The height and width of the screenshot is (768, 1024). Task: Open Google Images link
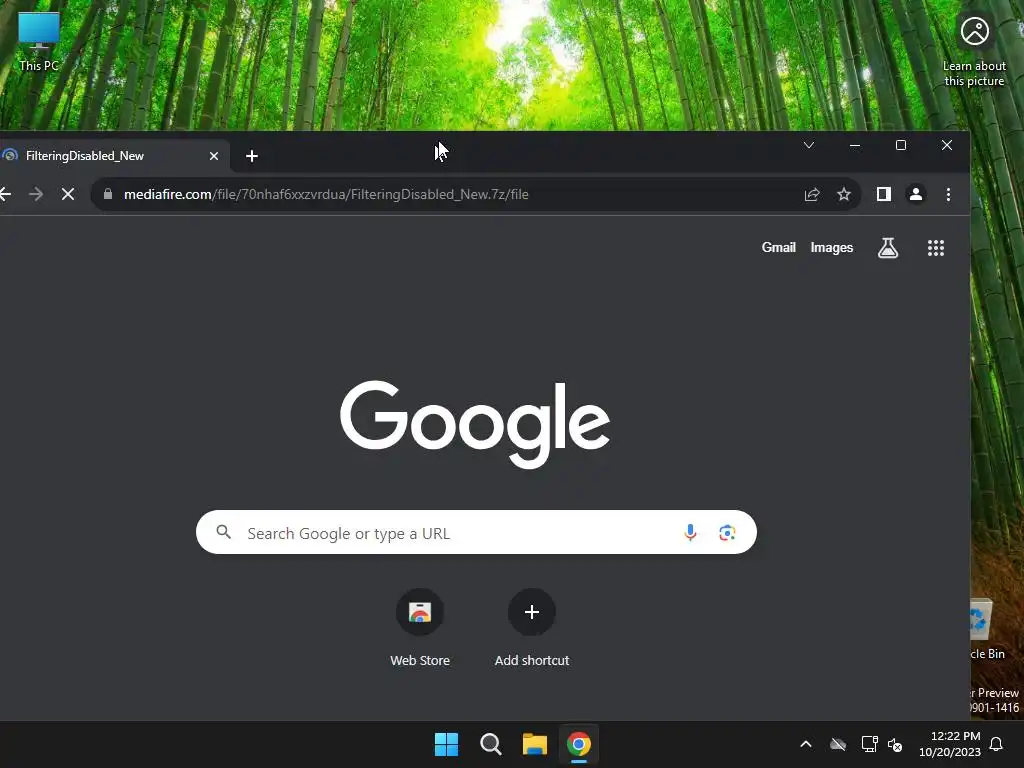tap(831, 248)
